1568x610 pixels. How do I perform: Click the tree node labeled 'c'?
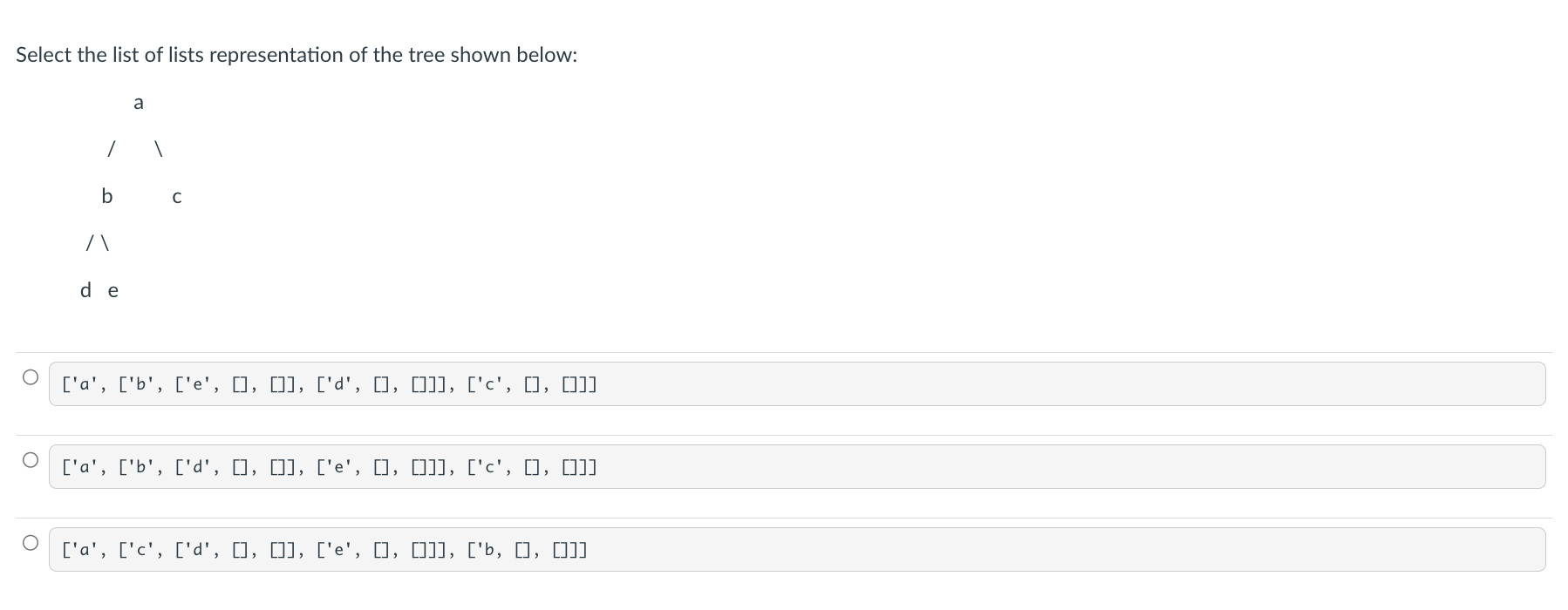(176, 196)
